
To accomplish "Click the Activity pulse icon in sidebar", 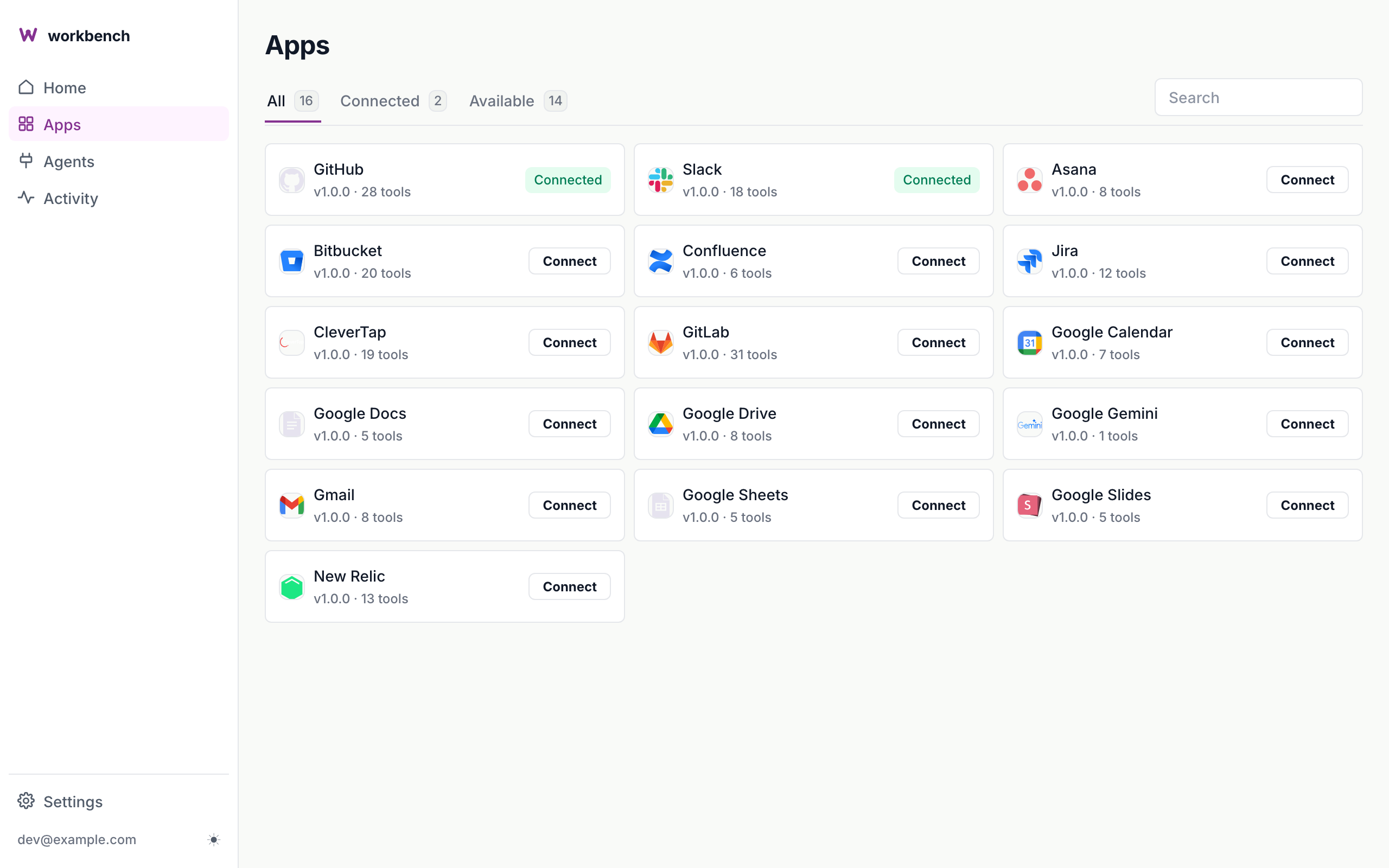I will tap(26, 197).
